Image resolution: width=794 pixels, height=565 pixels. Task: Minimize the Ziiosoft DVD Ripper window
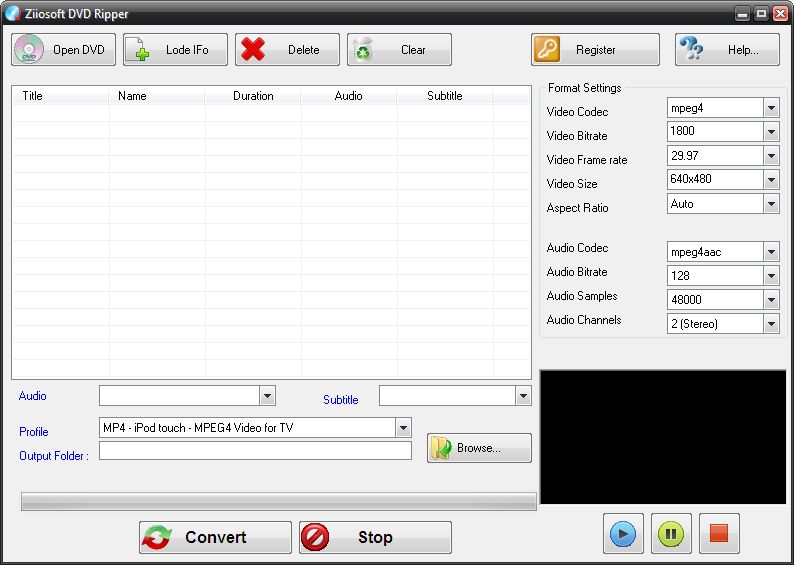click(742, 14)
